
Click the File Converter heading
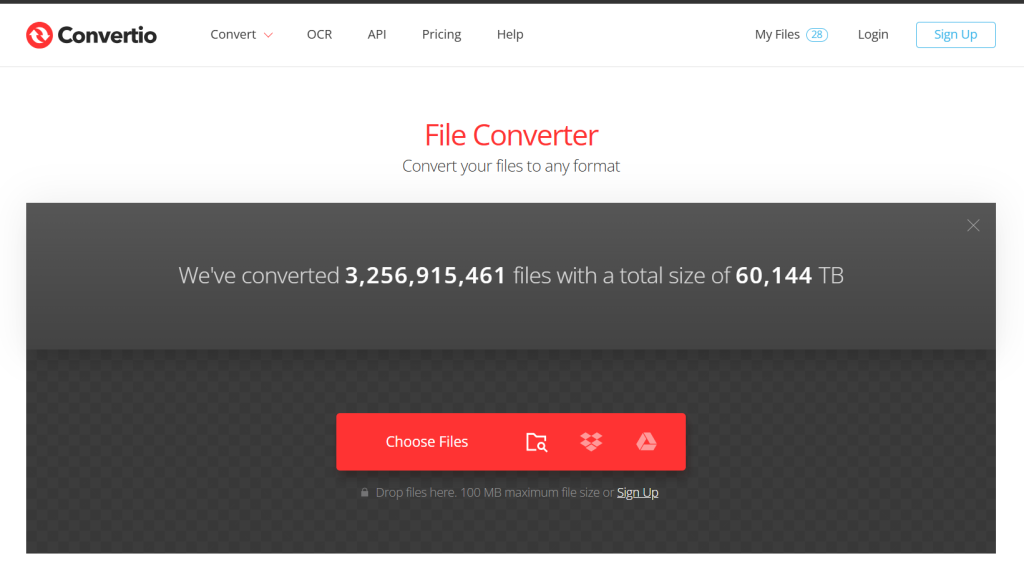(x=511, y=135)
